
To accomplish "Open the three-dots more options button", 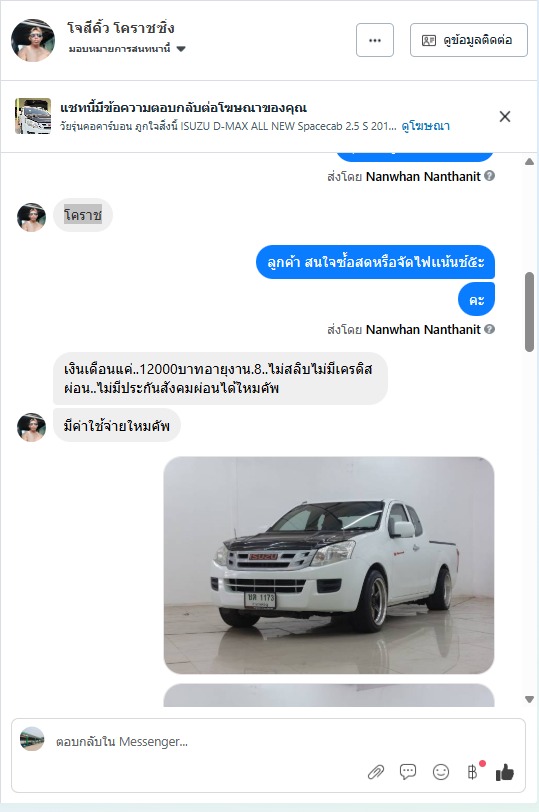I will 375,40.
